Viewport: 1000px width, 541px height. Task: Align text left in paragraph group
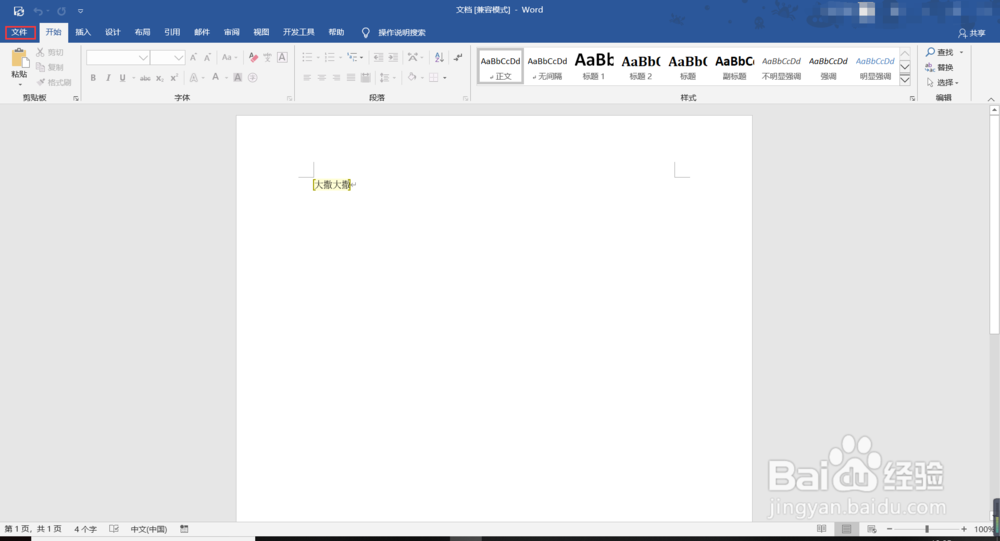tap(307, 78)
